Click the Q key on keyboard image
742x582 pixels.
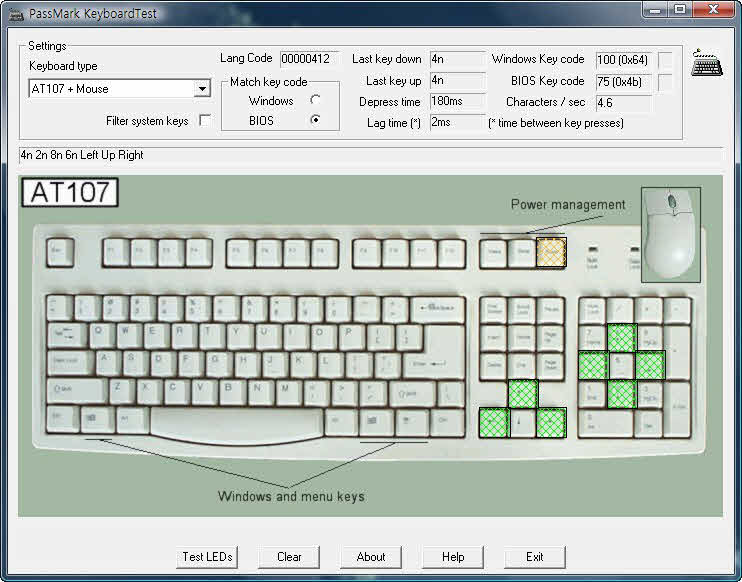point(101,335)
